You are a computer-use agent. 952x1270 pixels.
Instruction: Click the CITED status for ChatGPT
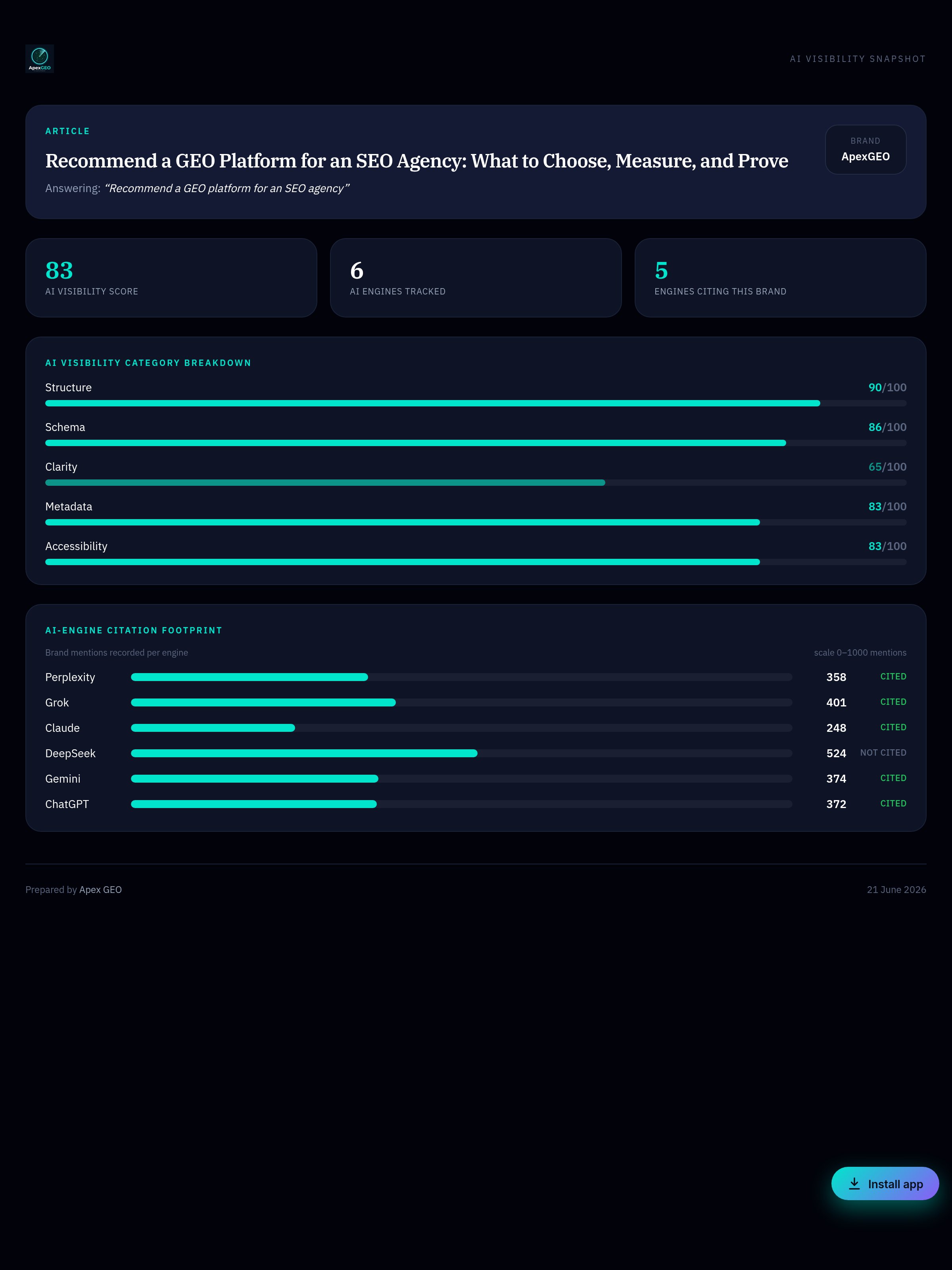[893, 804]
